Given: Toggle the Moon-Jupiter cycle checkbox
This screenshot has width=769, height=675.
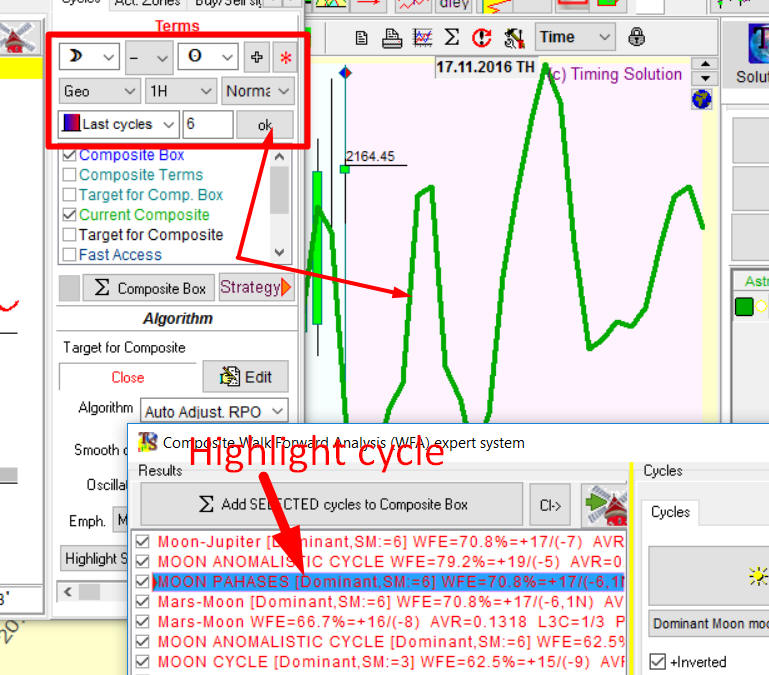Looking at the screenshot, I should [142, 542].
